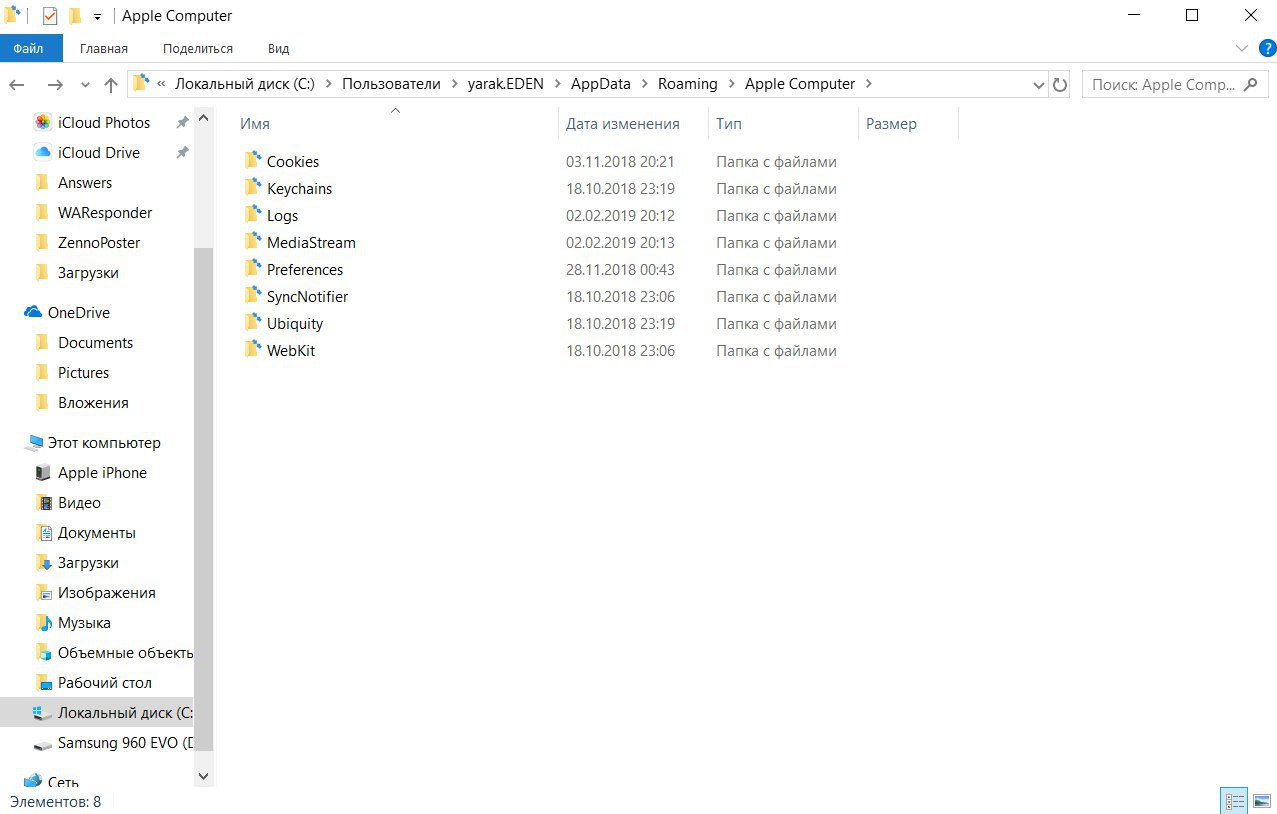Screen dimensions: 1277x814
Task: Navigate to Пользователи in address bar
Action: pyautogui.click(x=391, y=84)
